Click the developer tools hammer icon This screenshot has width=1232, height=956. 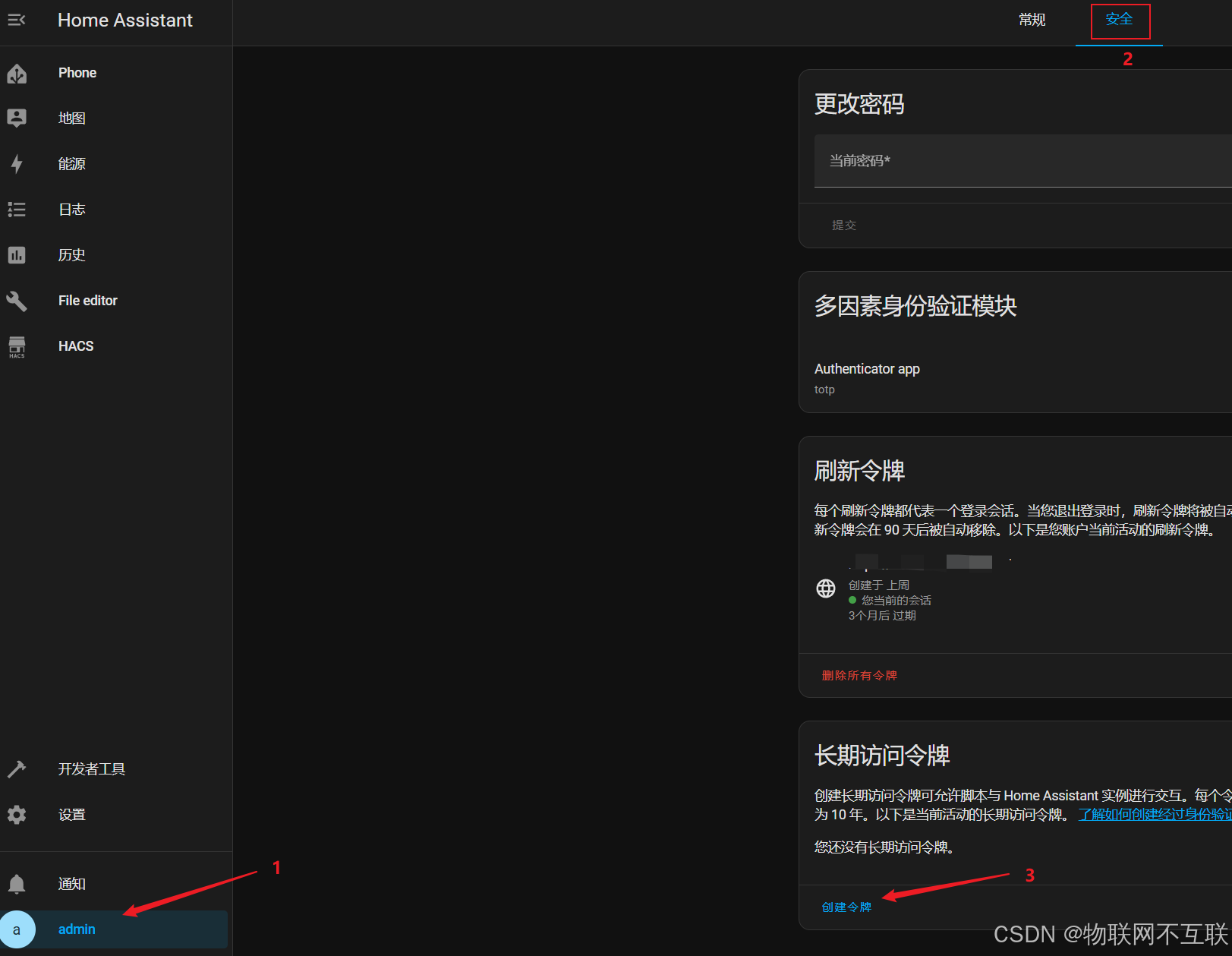17,769
